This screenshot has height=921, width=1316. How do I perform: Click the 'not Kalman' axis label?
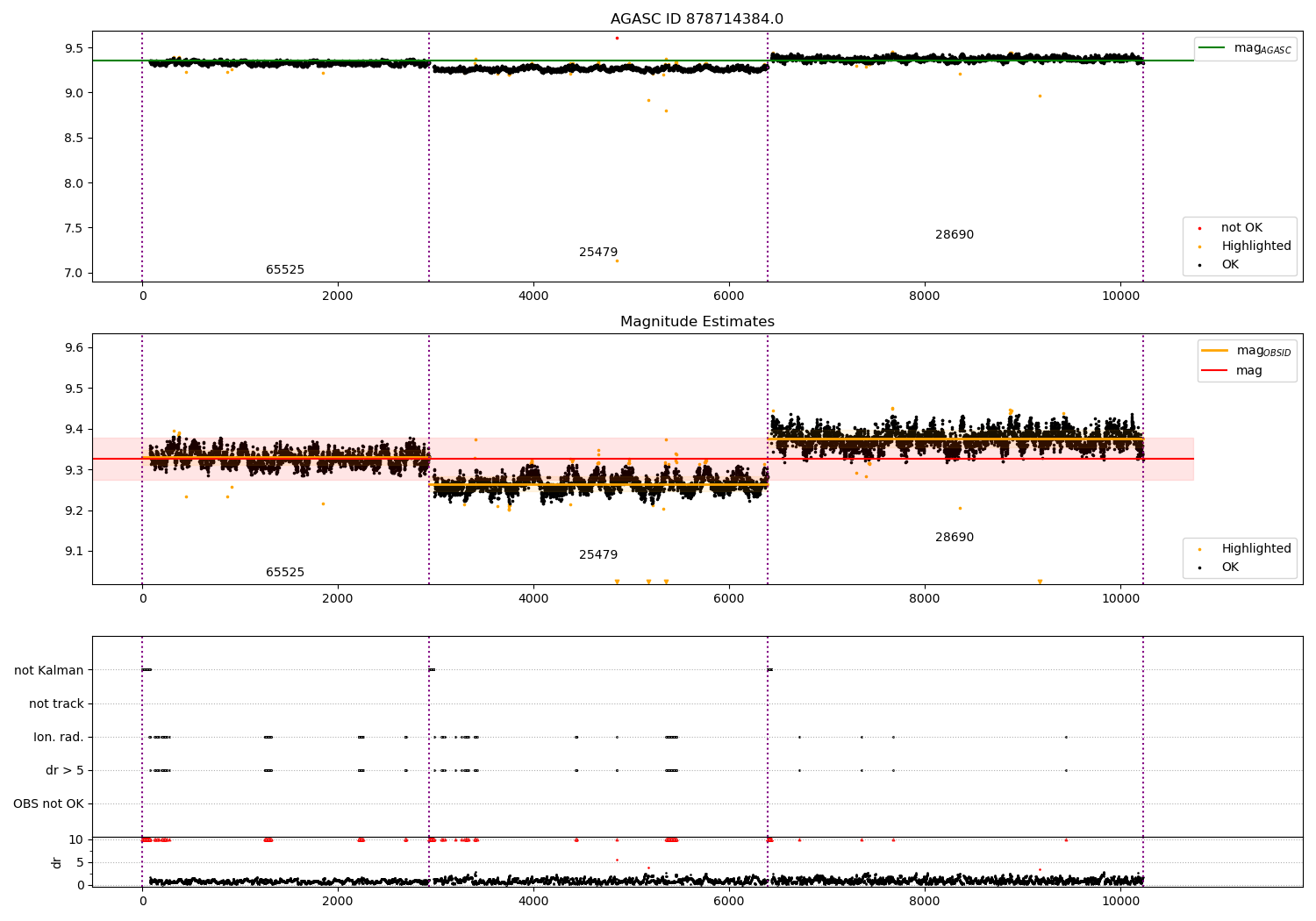tap(49, 671)
